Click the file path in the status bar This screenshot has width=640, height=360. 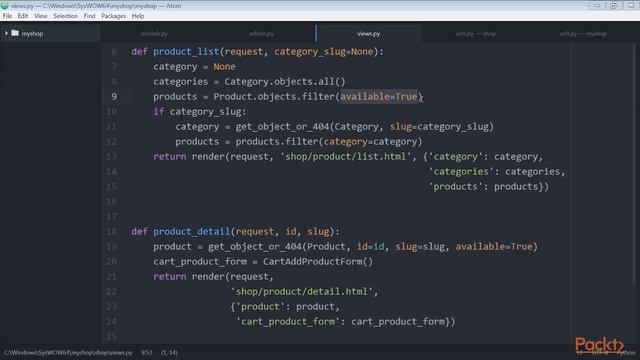point(68,352)
